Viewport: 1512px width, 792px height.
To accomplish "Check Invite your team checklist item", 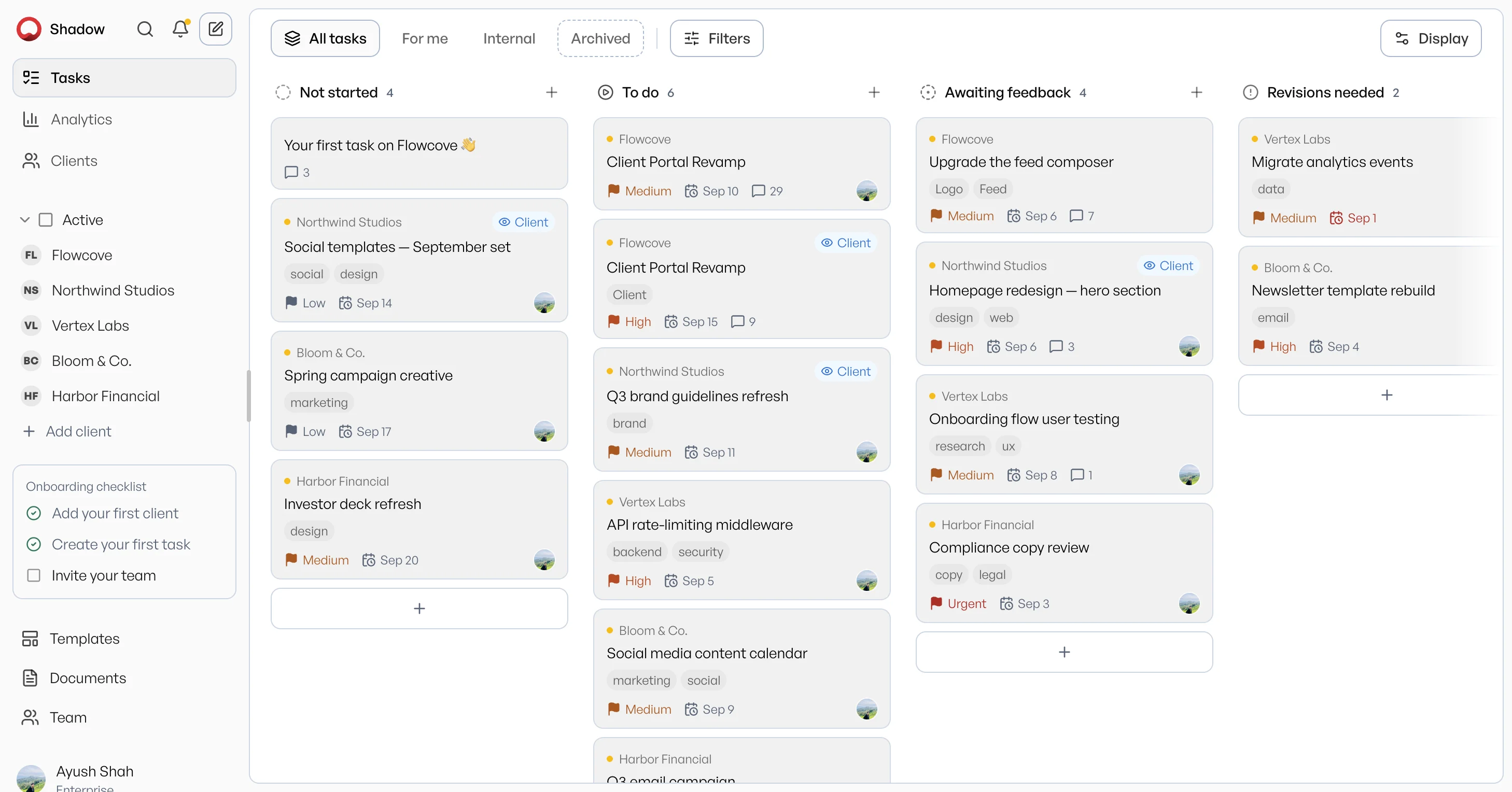I will [34, 575].
